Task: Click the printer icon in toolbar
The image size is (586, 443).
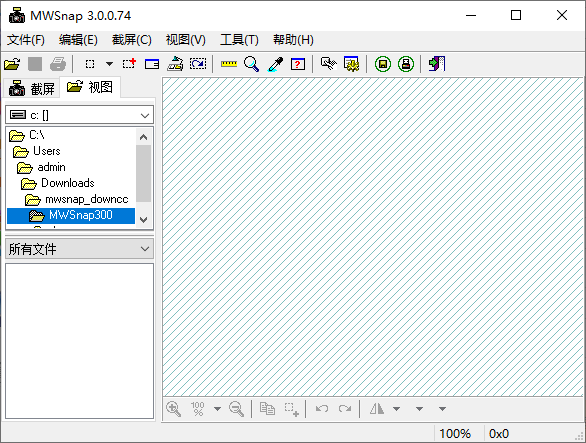Action: coord(58,64)
